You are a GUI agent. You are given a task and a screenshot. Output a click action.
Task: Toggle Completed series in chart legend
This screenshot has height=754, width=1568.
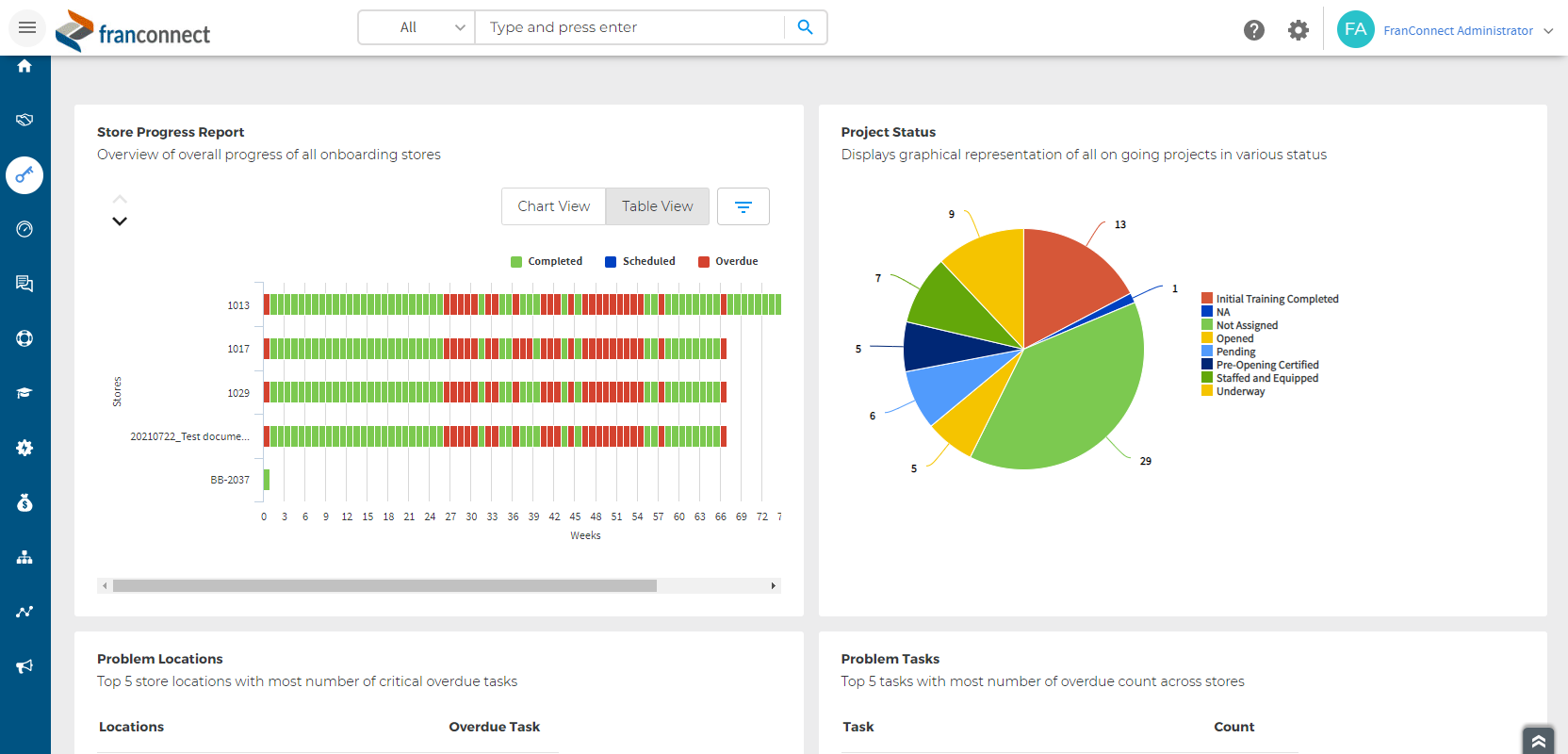pyautogui.click(x=547, y=262)
